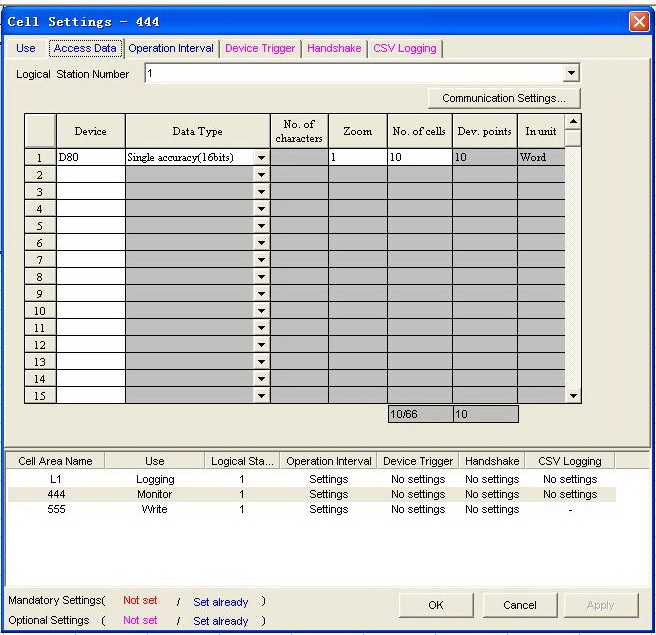The height and width of the screenshot is (635, 656).
Task: Click the Cell Area Name column header
Action: click(56, 461)
